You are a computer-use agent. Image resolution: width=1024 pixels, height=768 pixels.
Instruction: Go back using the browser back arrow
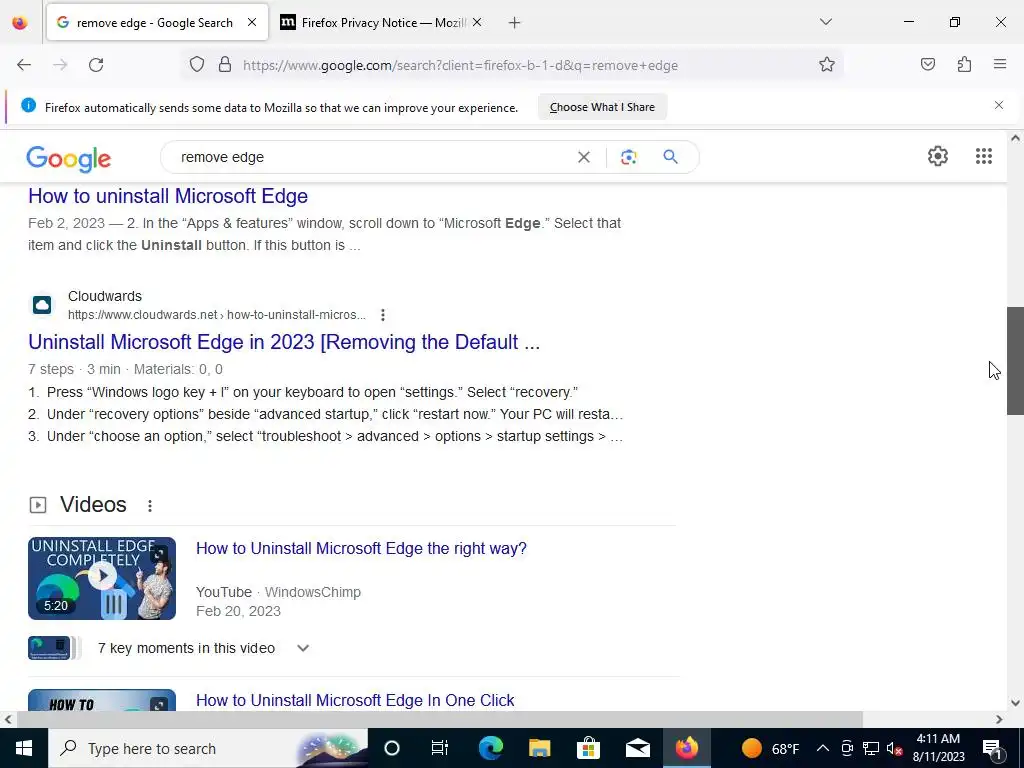click(24, 65)
